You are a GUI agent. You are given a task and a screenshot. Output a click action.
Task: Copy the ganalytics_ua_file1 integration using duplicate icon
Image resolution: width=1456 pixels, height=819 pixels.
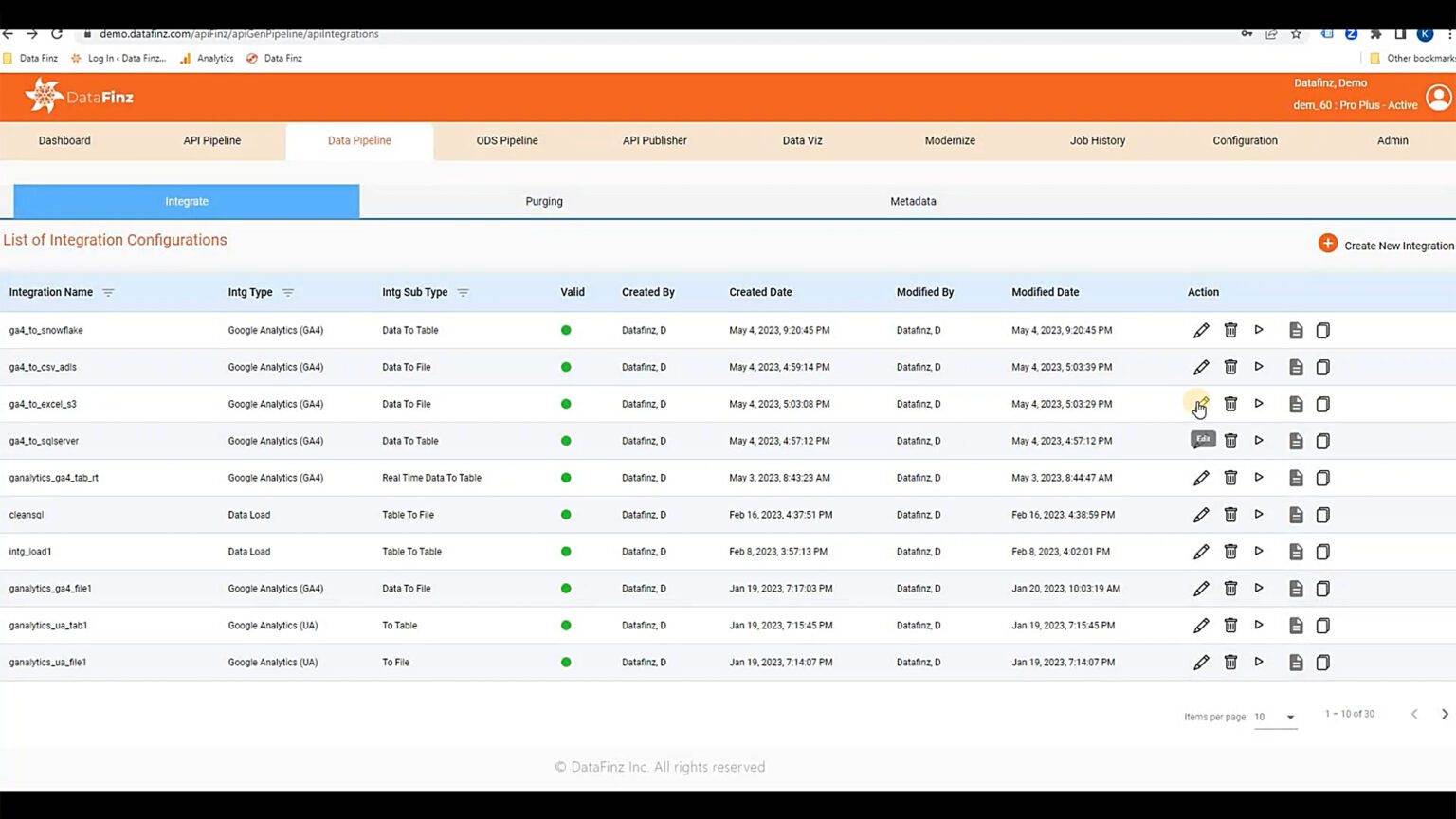tap(1323, 662)
